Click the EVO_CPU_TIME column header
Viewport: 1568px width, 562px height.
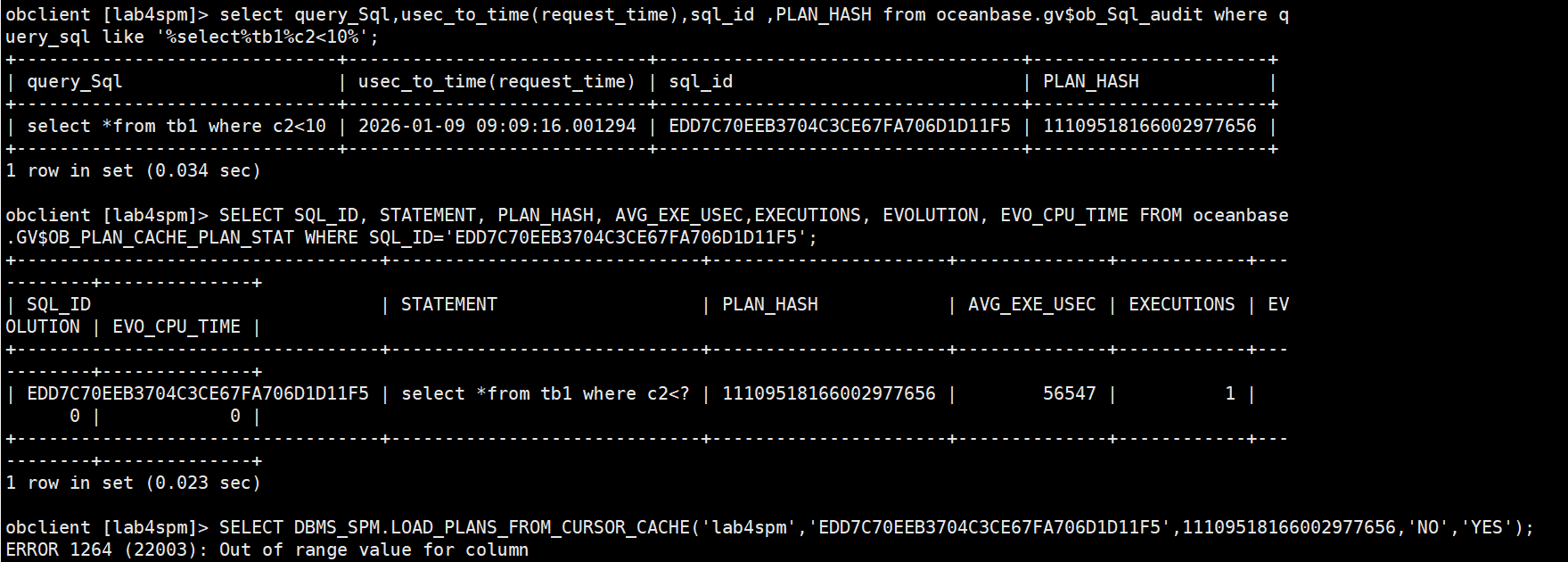177,327
